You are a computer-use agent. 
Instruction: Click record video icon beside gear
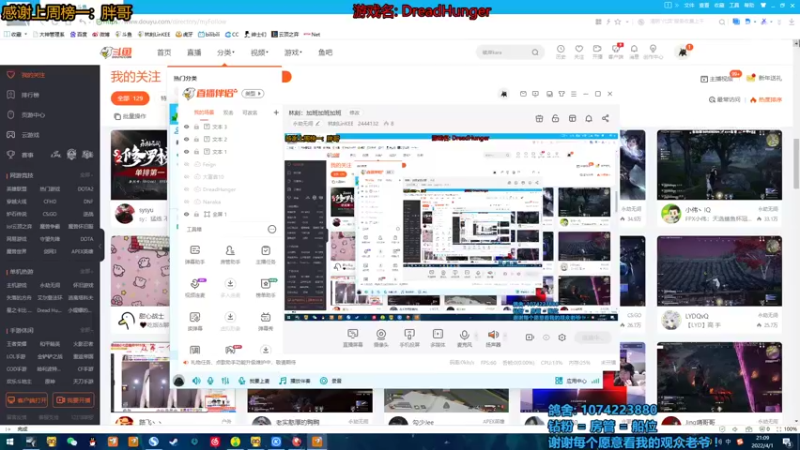[530, 337]
